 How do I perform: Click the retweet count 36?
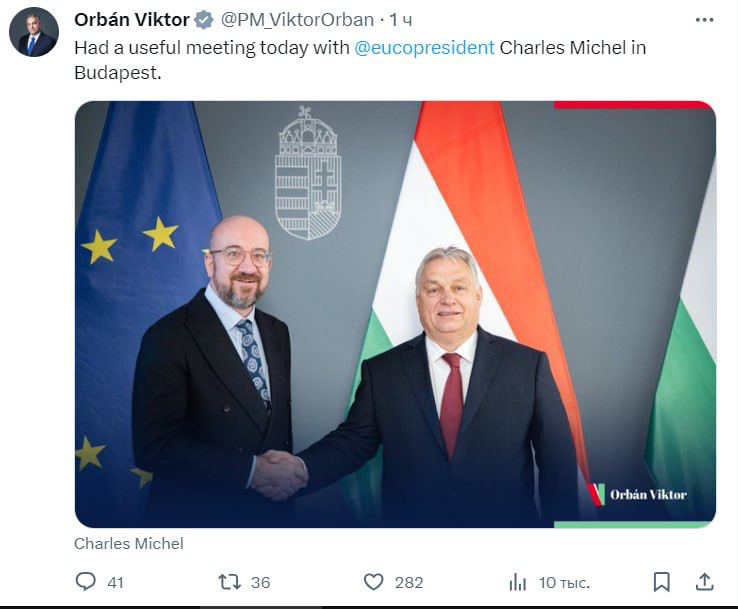coord(260,582)
